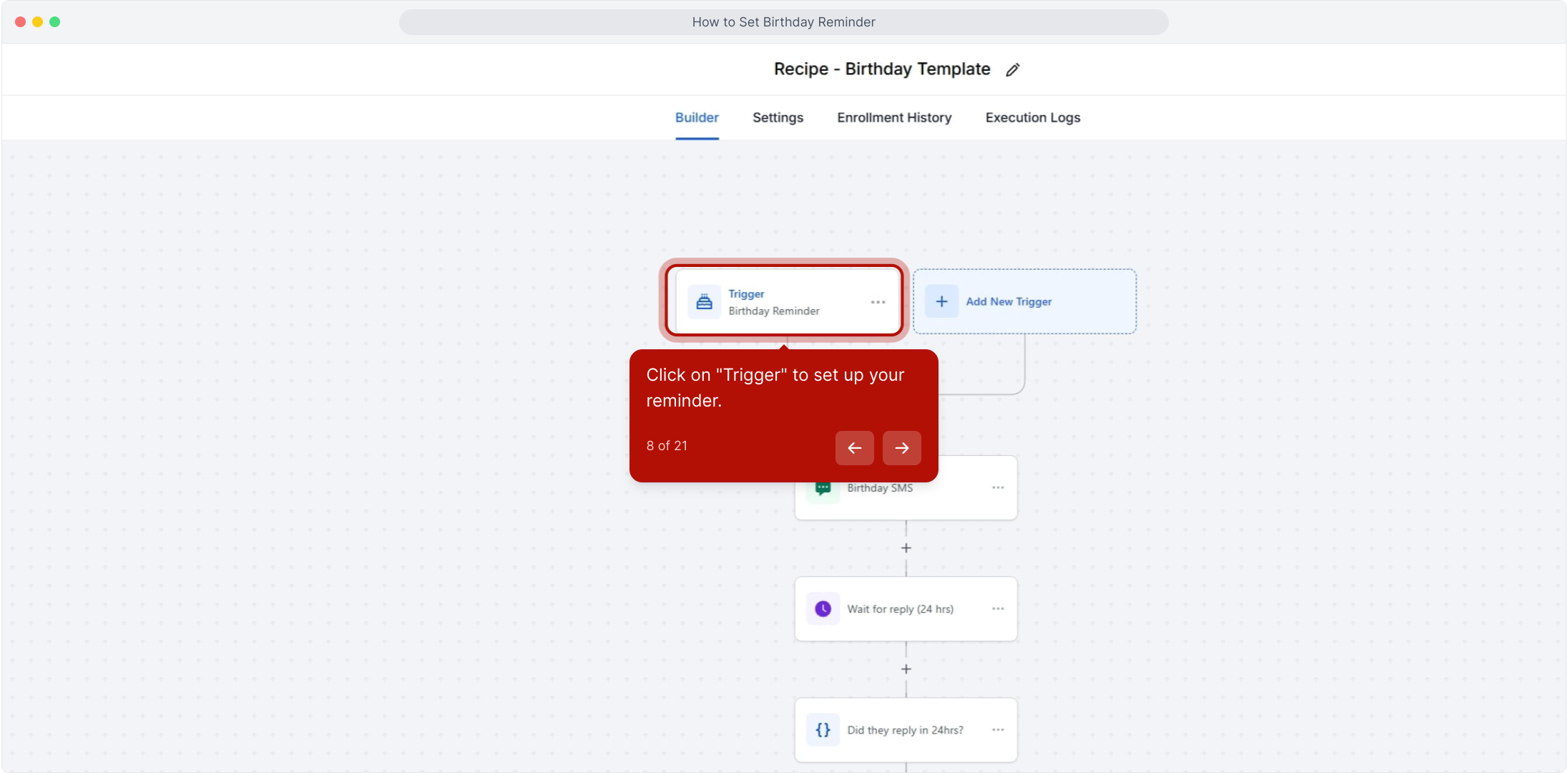Image resolution: width=1568 pixels, height=773 pixels.
Task: Open the Wait for reply three-dot options menu
Action: pyautogui.click(x=998, y=609)
